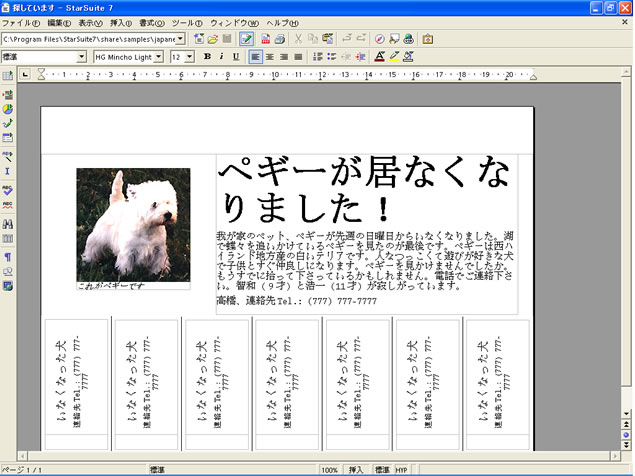Screen dimensions: 635x476
Task: Align paragraph to the right
Action: (284, 57)
